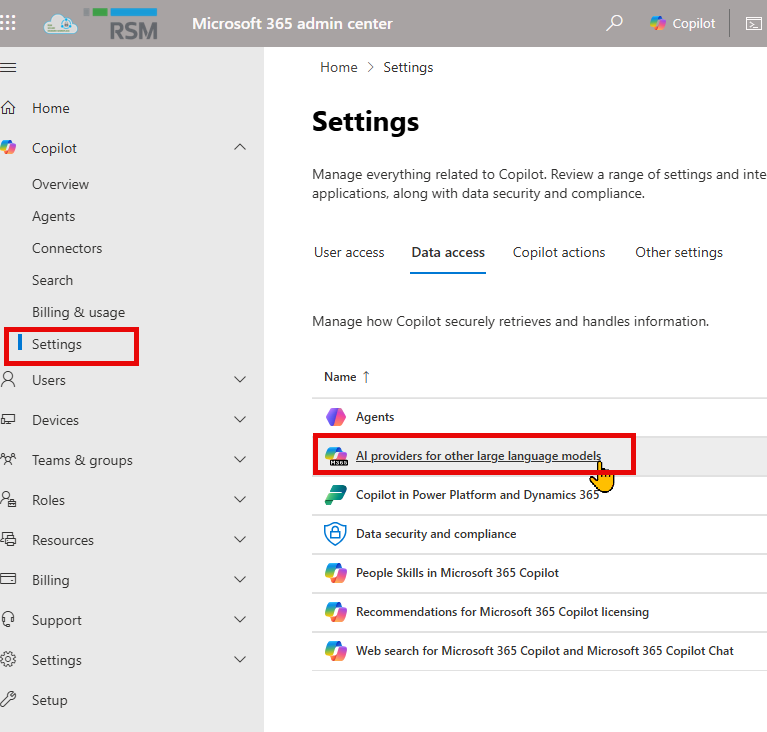This screenshot has width=767, height=732.
Task: Click the search magnifier icon in header
Action: tap(615, 23)
